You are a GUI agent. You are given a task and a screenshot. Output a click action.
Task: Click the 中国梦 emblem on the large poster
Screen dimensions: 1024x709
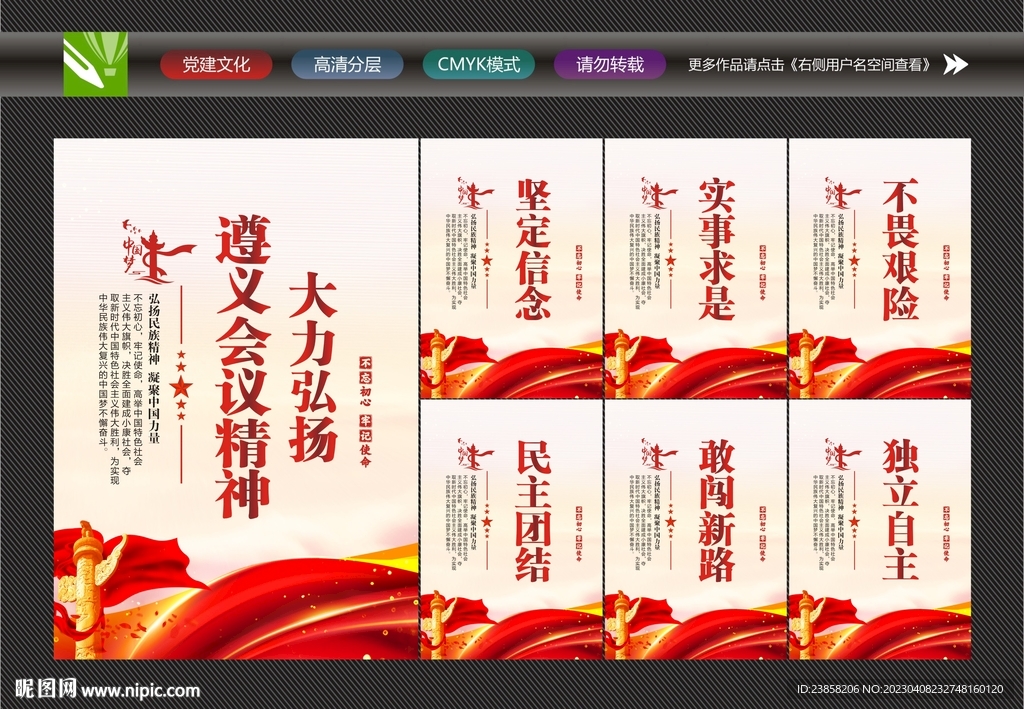(157, 251)
